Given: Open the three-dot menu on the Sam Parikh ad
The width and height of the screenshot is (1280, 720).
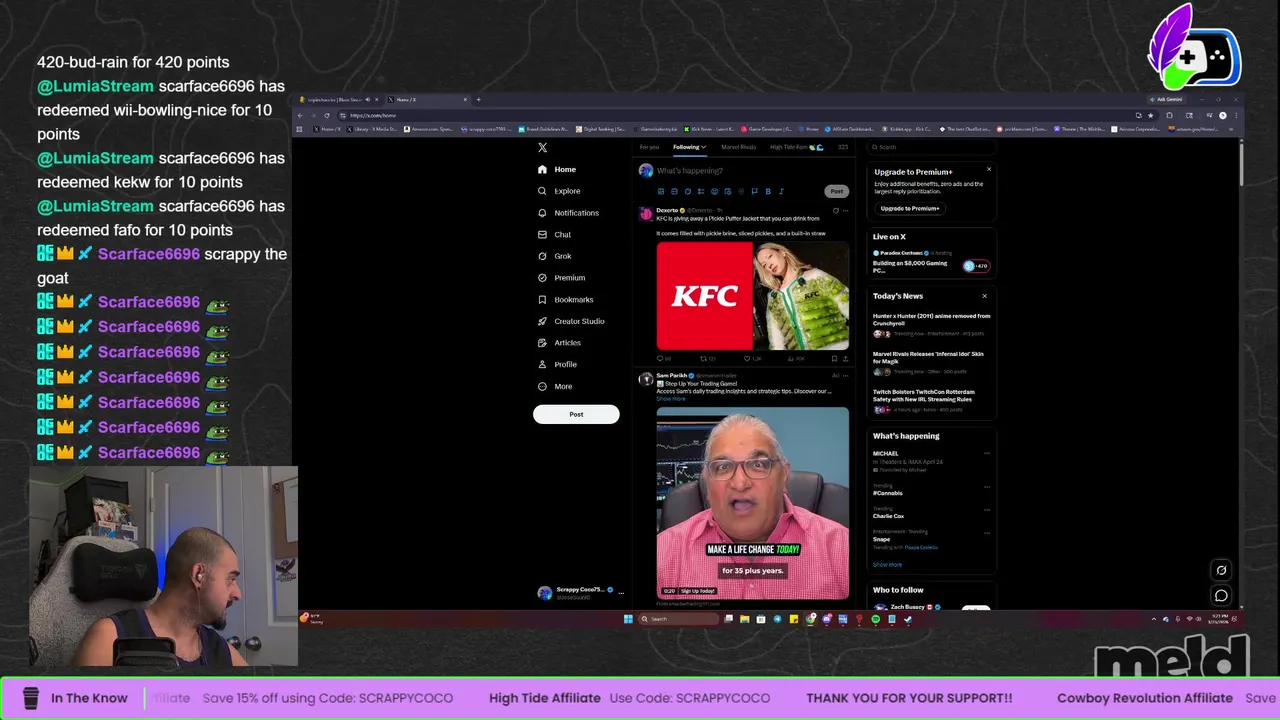Looking at the screenshot, I should tap(846, 375).
